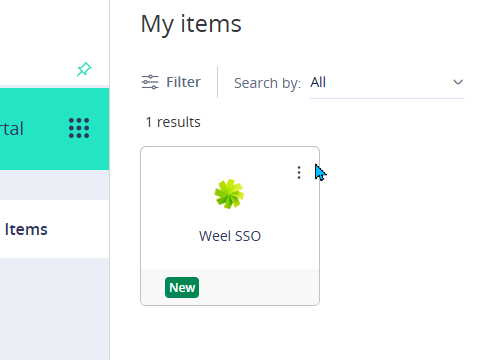Select the teal portal header in sidebar
This screenshot has height=360, width=477.
tap(54, 129)
